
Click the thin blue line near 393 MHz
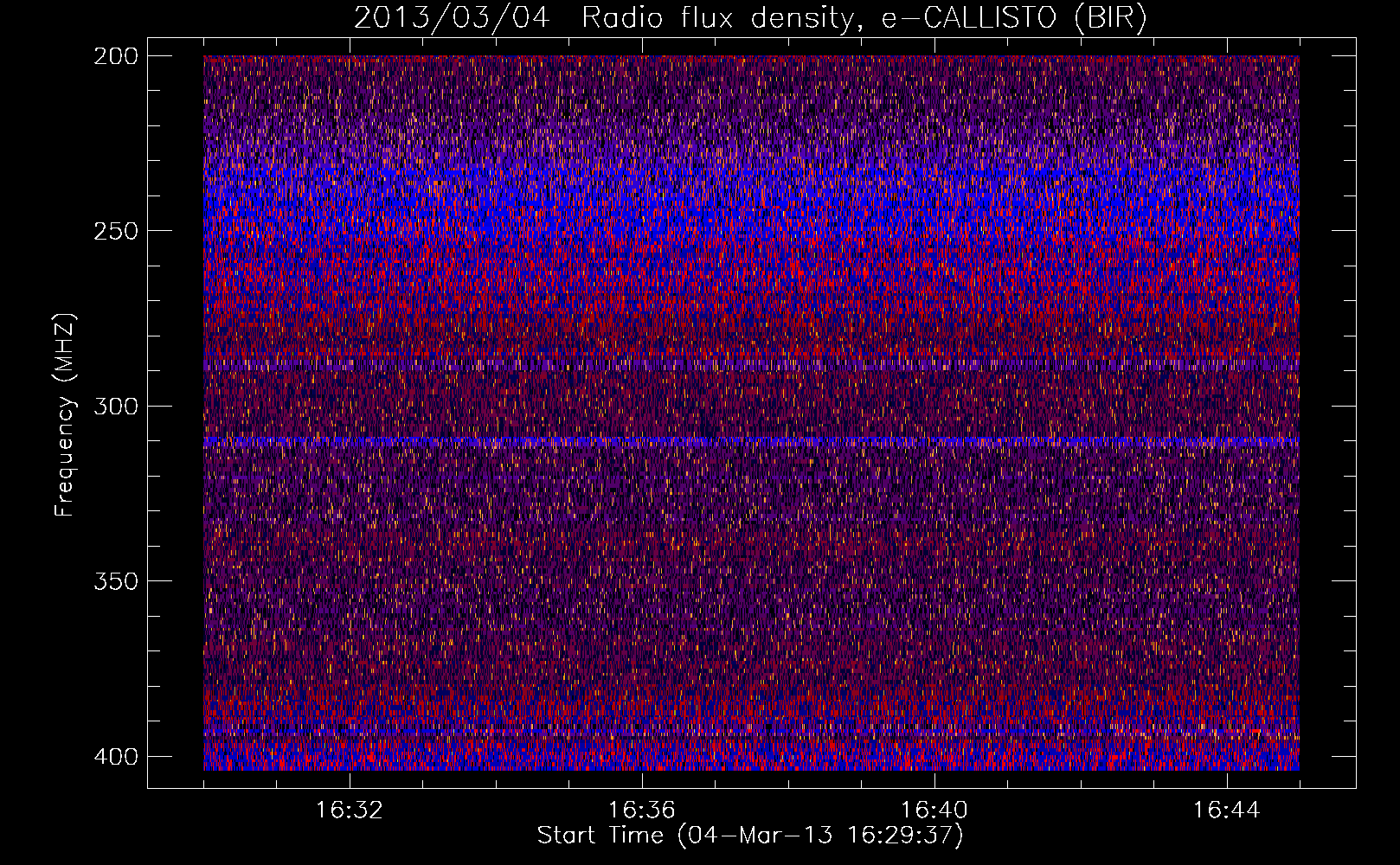coord(751,733)
